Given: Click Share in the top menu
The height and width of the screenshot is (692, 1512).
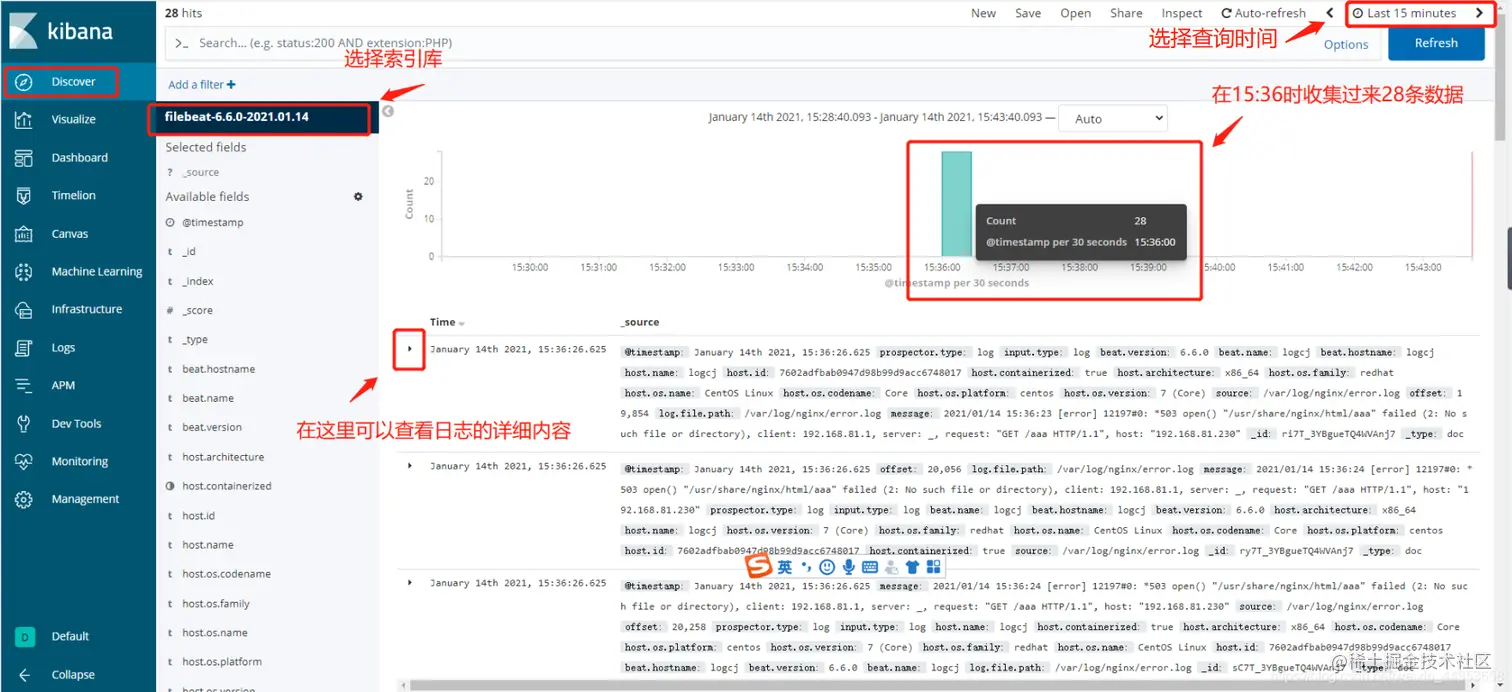Looking at the screenshot, I should [x=1126, y=13].
